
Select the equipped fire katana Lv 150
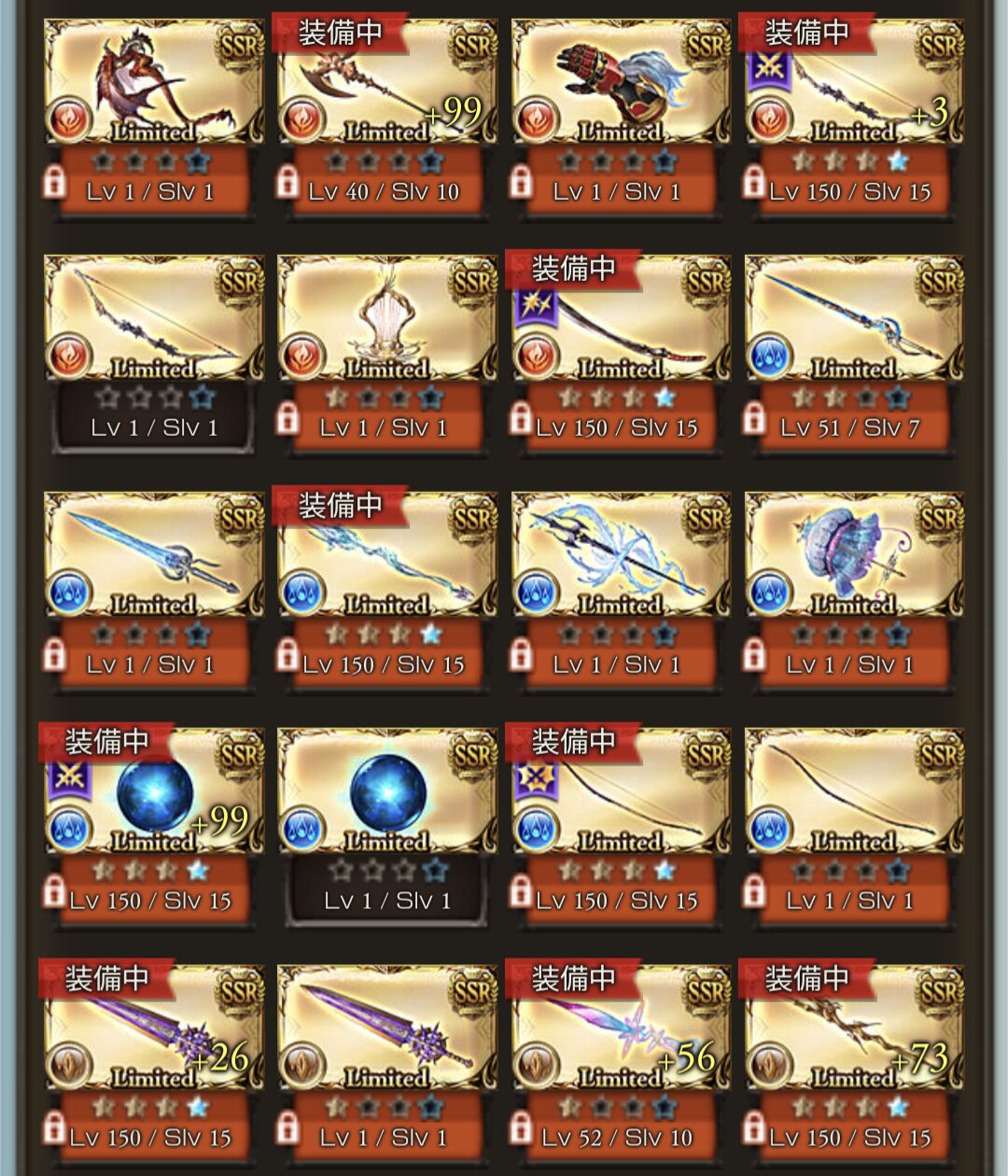tap(621, 318)
